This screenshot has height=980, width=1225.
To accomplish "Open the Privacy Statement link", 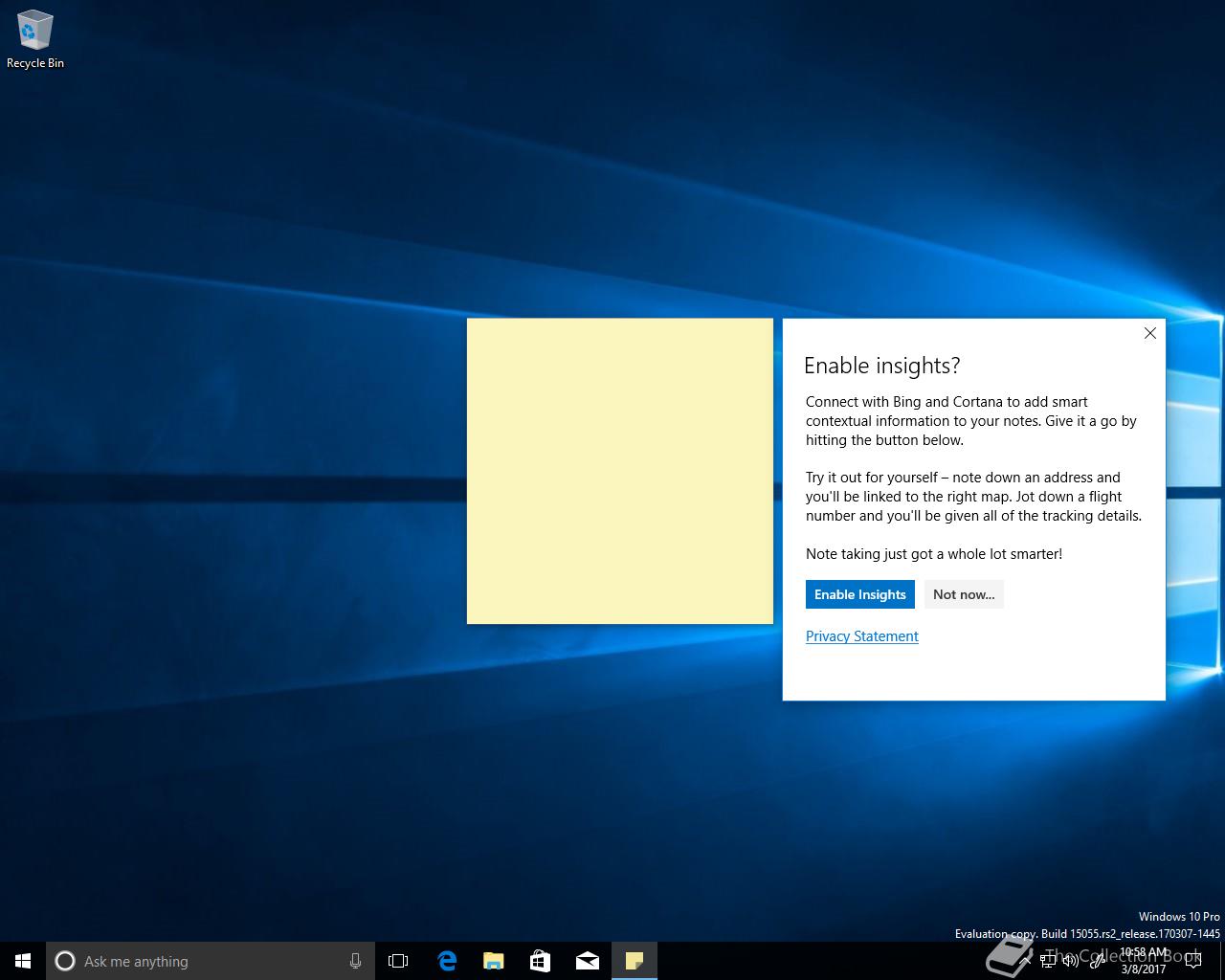I will (861, 636).
